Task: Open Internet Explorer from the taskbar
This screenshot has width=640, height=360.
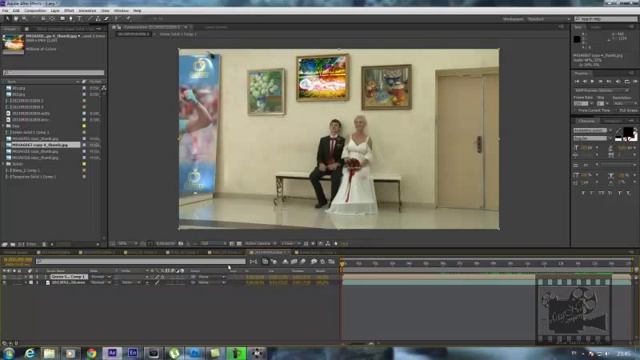Action: click(29, 353)
